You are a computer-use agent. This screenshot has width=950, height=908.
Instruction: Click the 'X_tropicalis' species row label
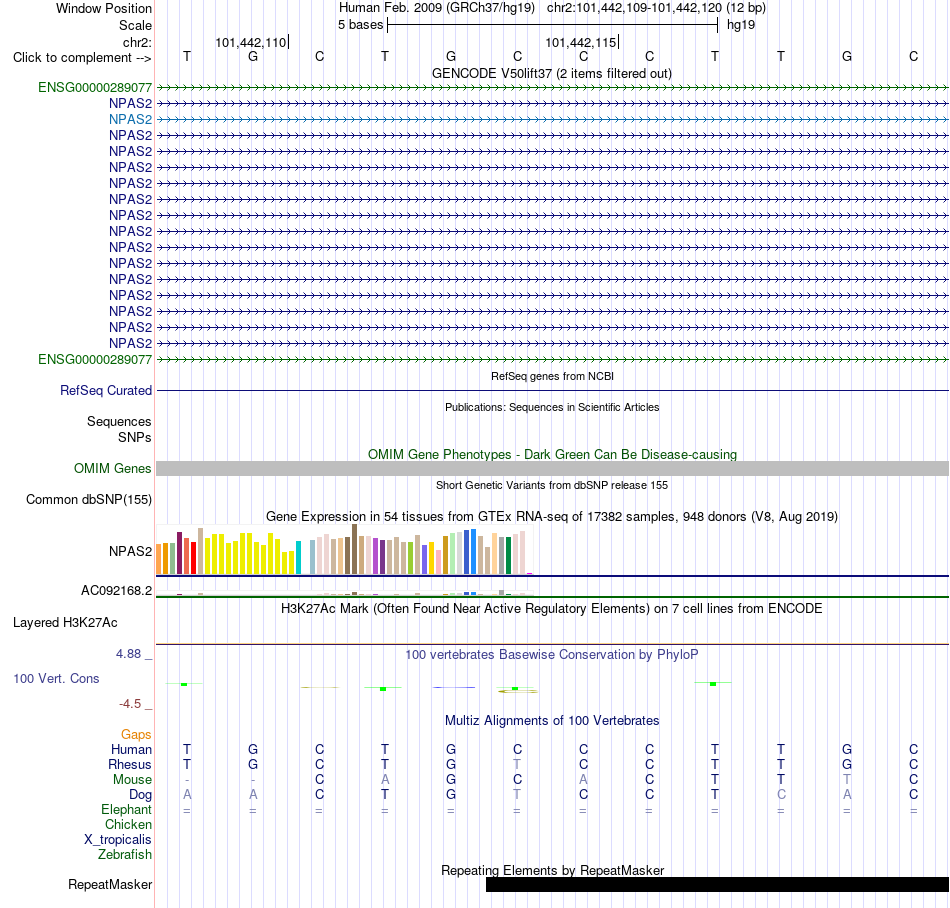(118, 840)
